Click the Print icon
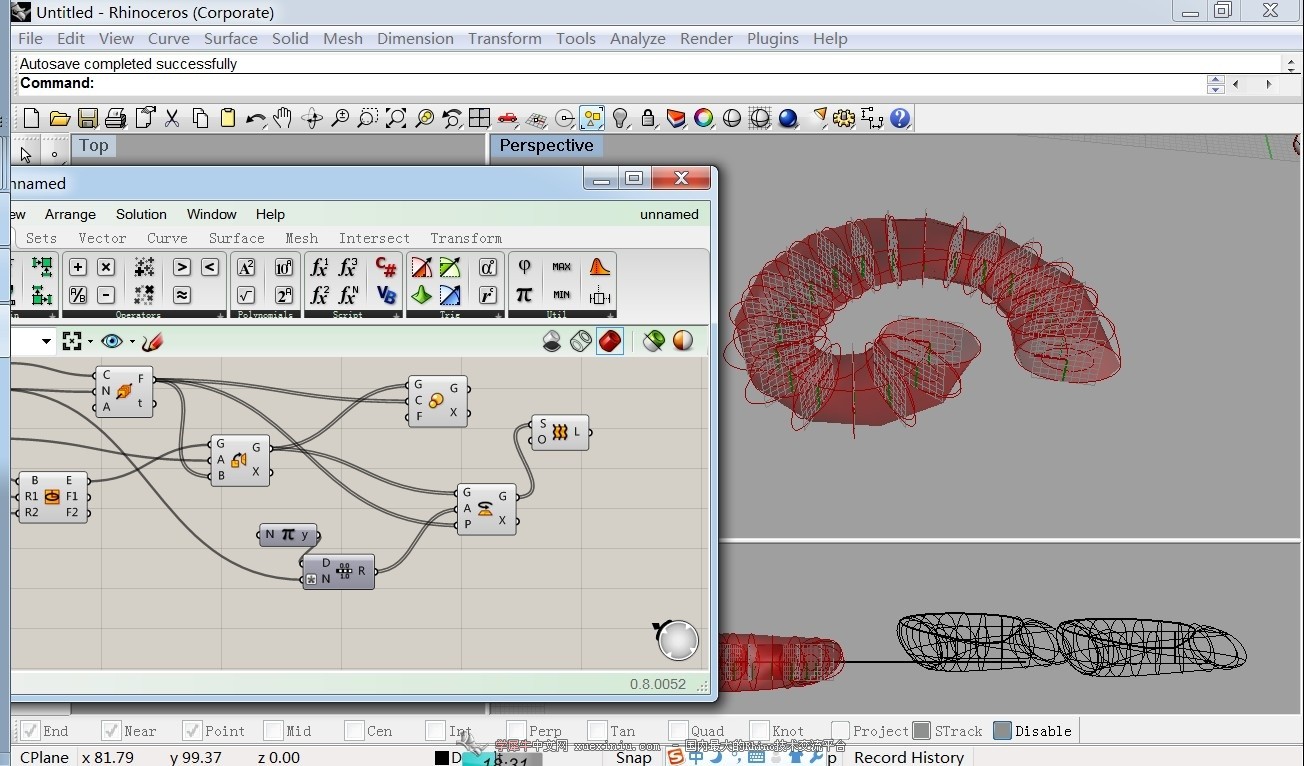This screenshot has width=1304, height=766. (x=115, y=118)
